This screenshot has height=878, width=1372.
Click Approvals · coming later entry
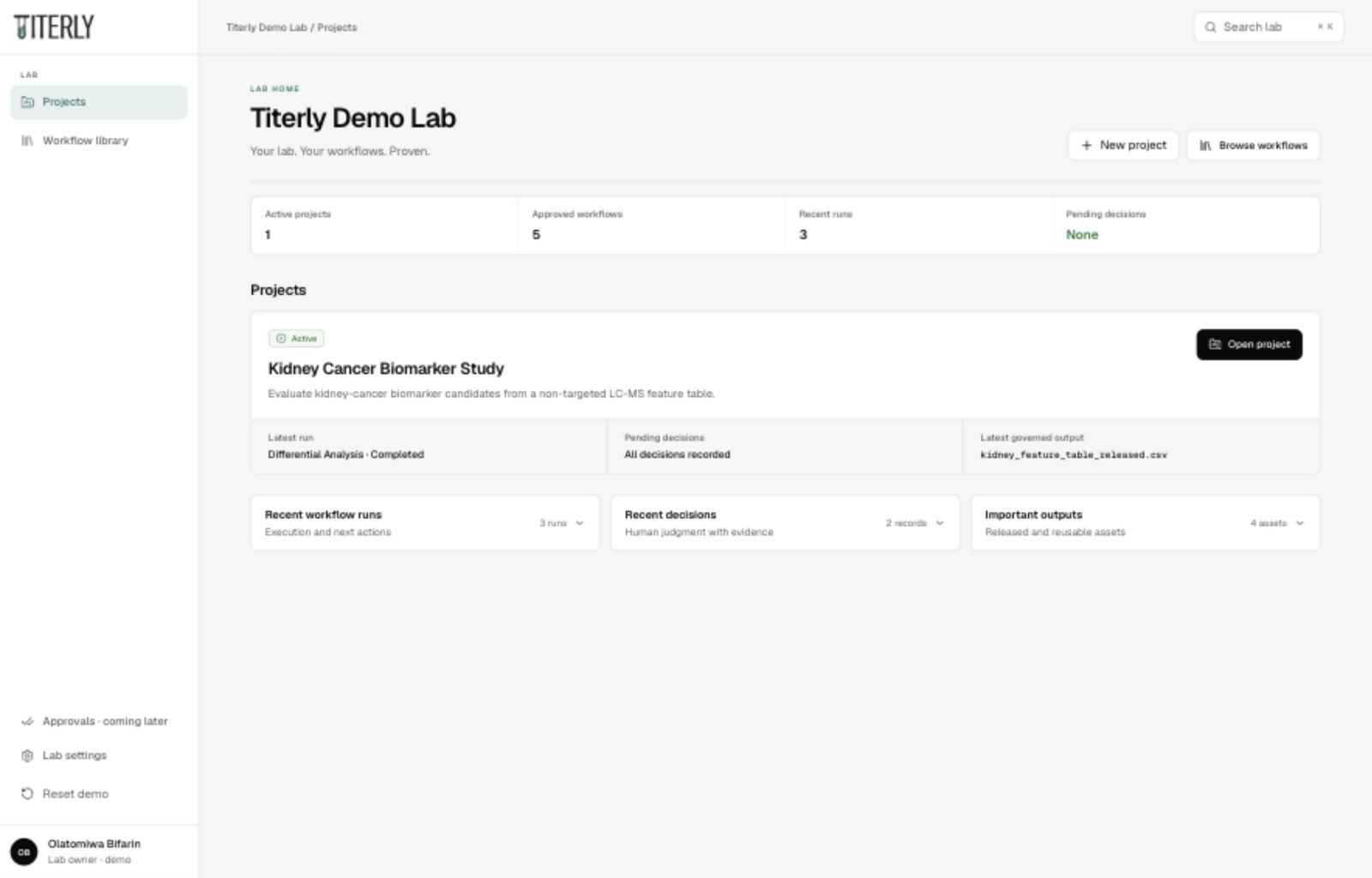99,721
